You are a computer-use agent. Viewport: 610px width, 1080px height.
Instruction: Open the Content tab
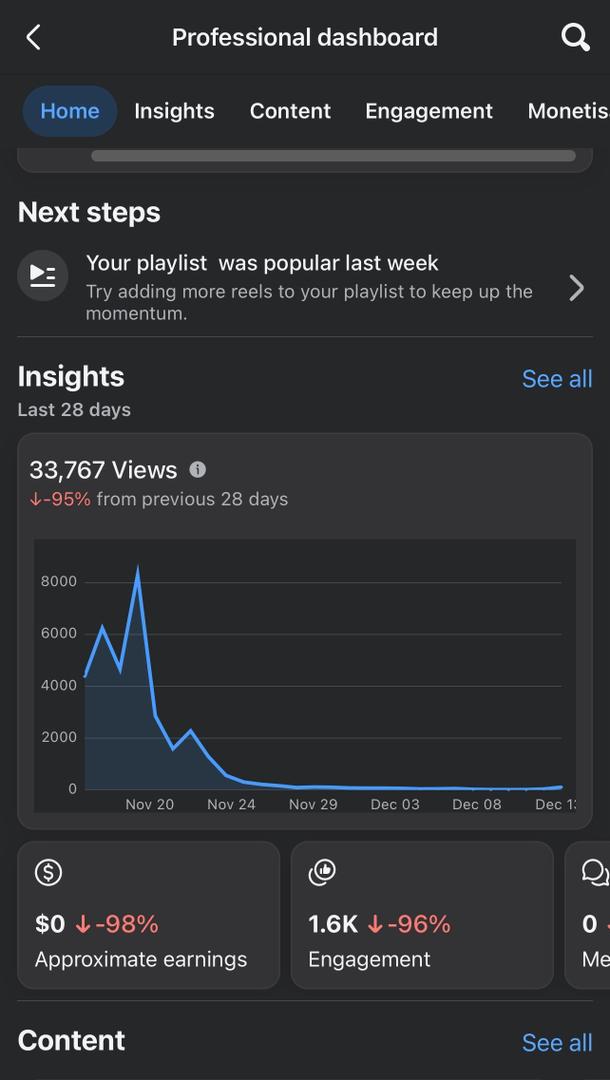pyautogui.click(x=290, y=111)
